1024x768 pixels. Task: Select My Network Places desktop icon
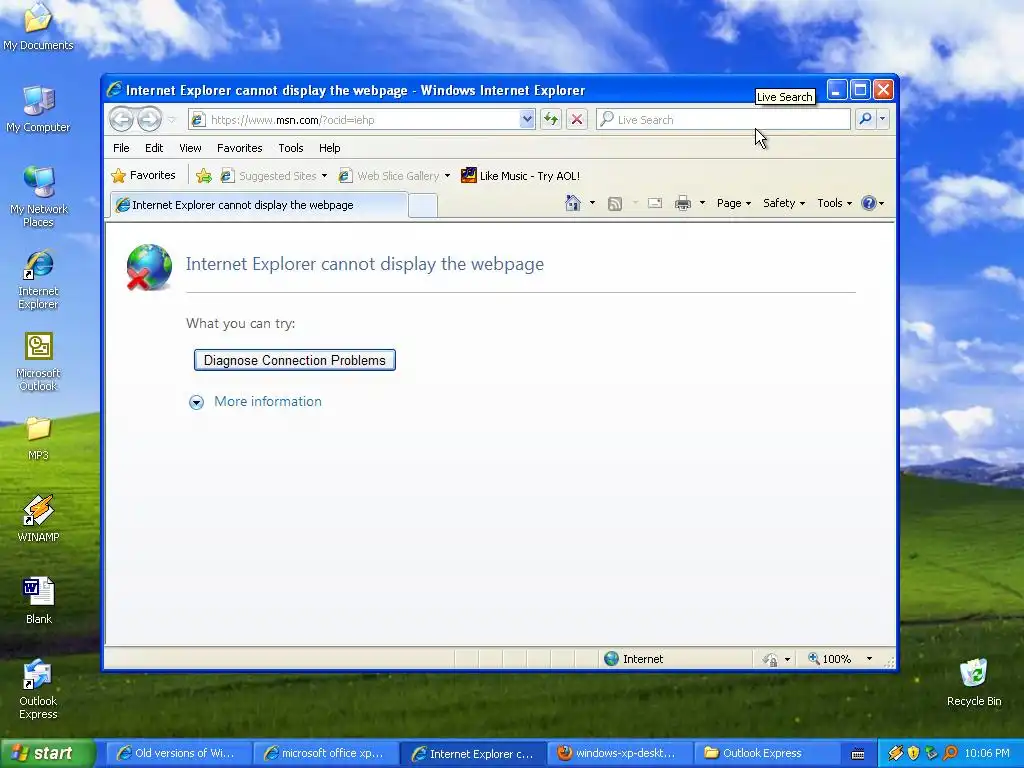[38, 197]
